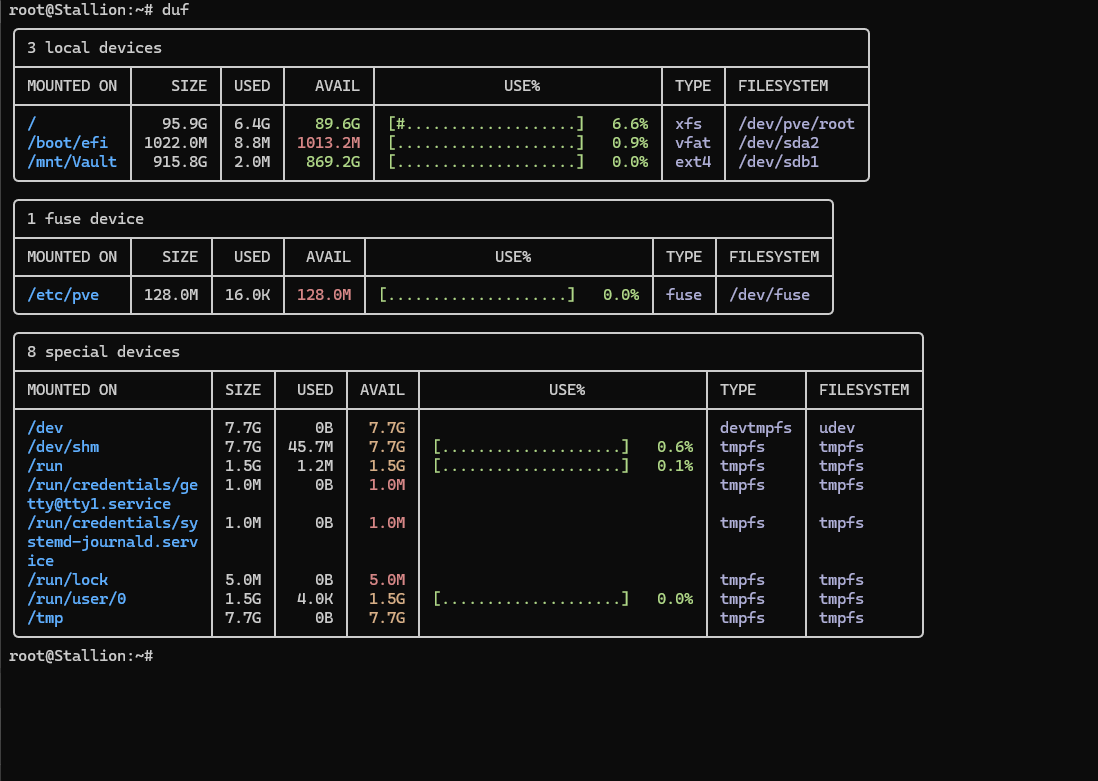Click the 1022.0M size value
Image resolution: width=1098 pixels, height=781 pixels.
[175, 143]
